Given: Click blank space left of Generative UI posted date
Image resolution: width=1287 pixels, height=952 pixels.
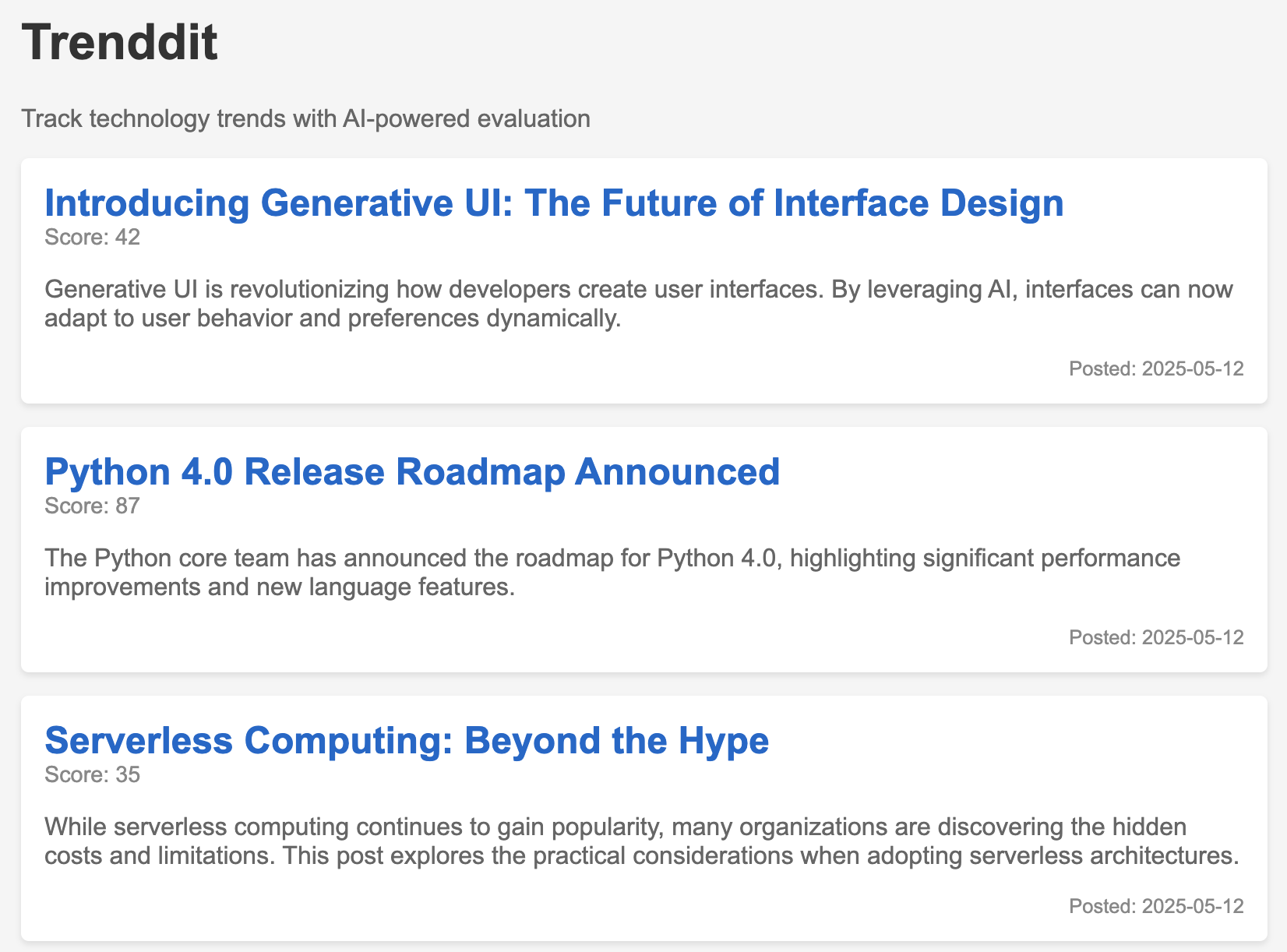Looking at the screenshot, I should pyautogui.click(x=545, y=368).
